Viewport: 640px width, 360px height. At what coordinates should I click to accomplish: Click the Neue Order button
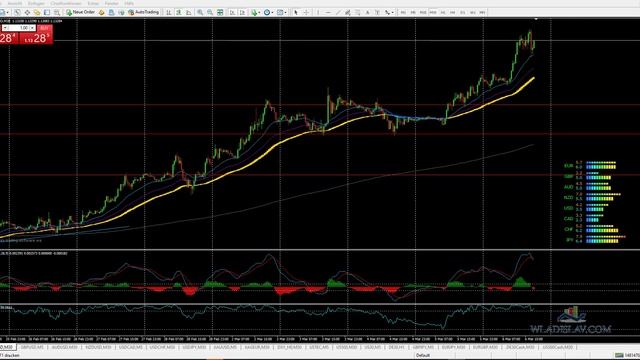(x=80, y=12)
